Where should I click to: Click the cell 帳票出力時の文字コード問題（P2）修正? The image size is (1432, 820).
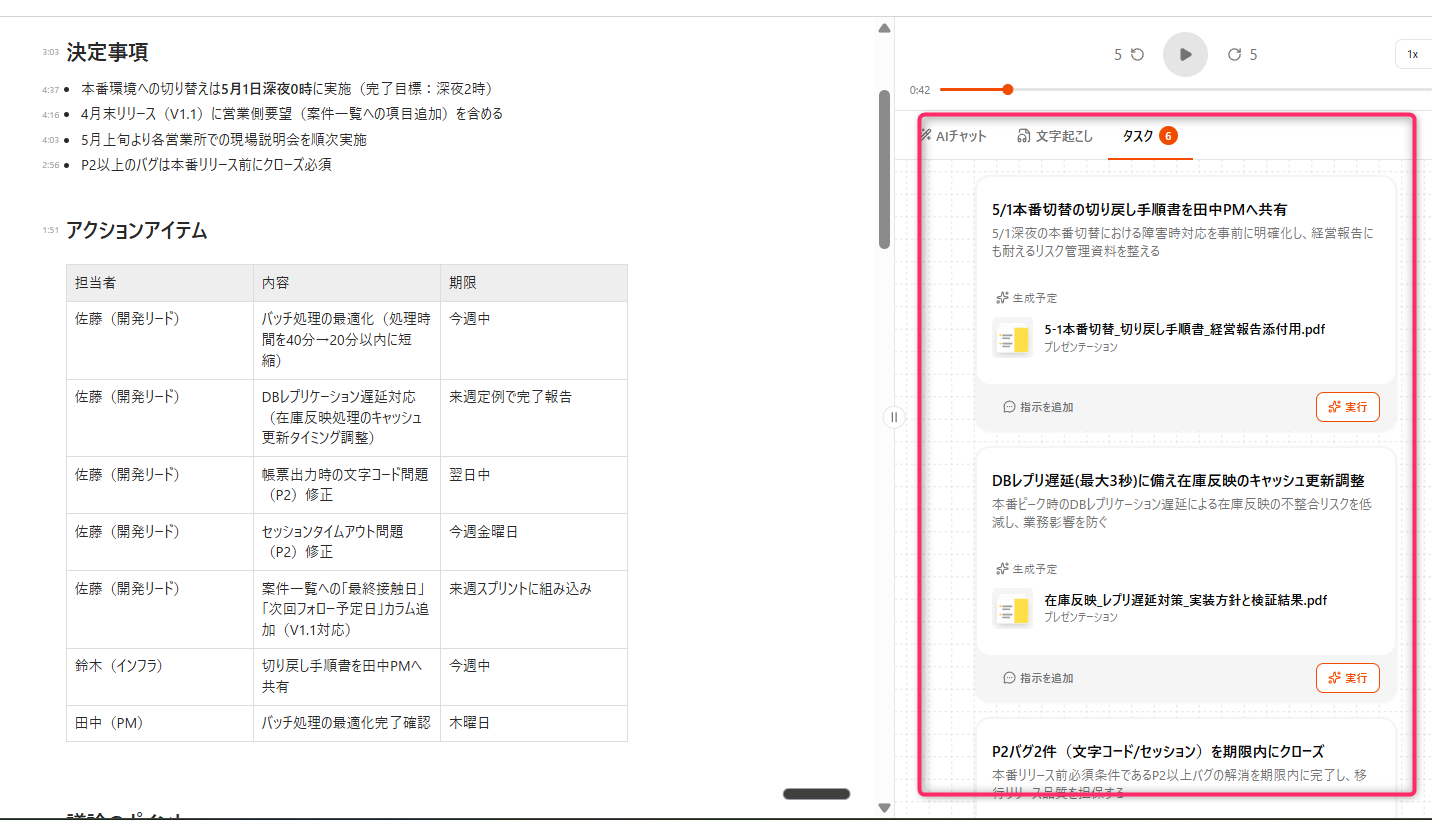pyautogui.click(x=347, y=485)
